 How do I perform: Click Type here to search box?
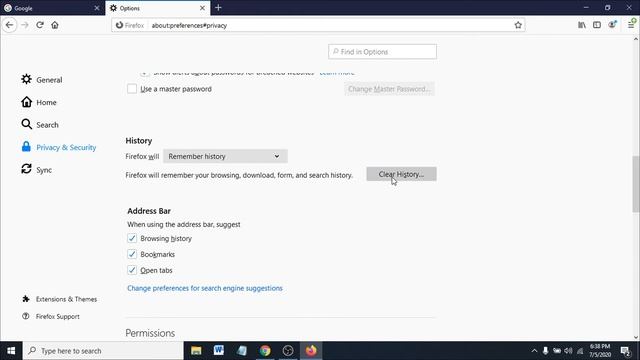[103, 351]
